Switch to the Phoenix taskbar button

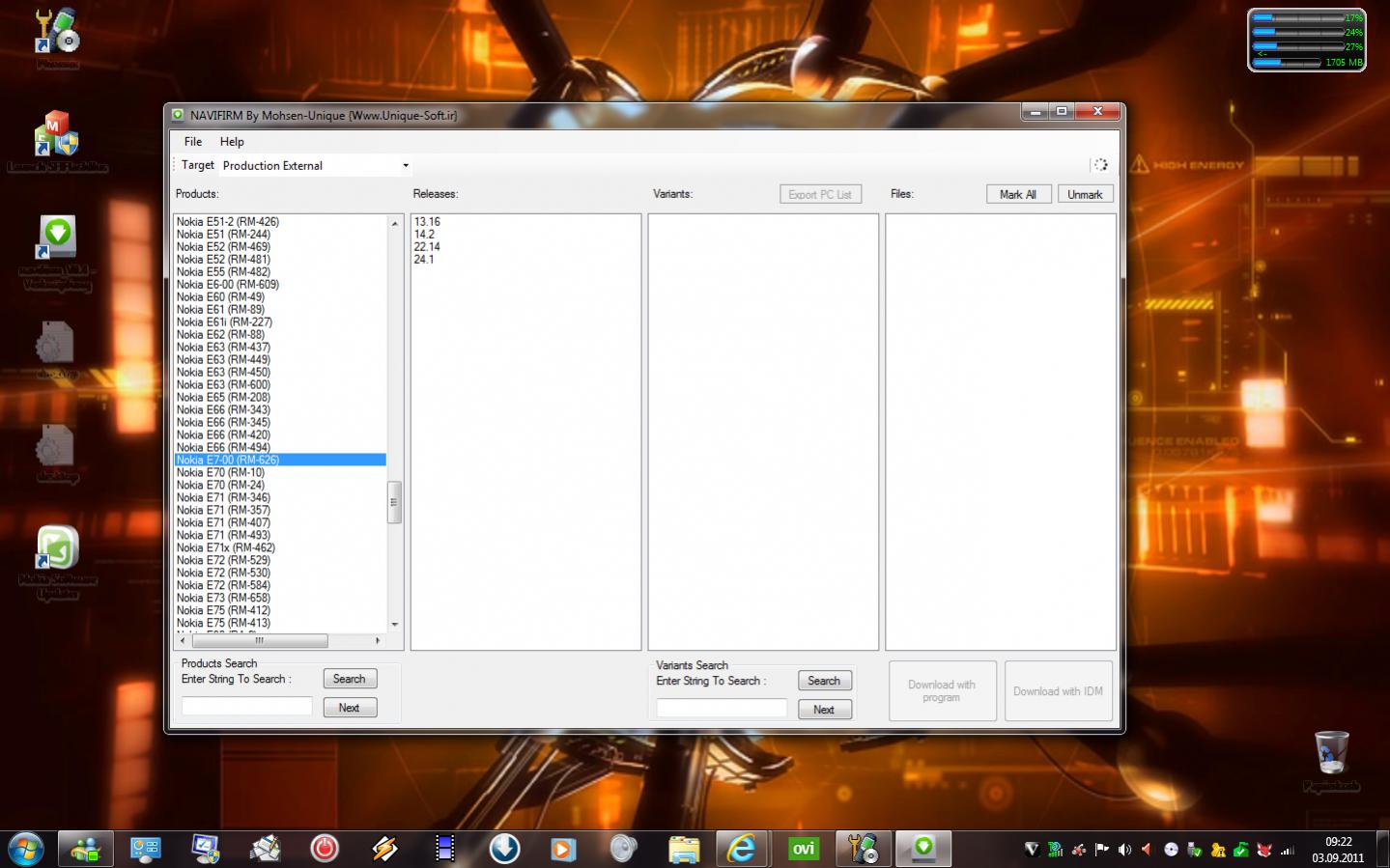[x=864, y=850]
